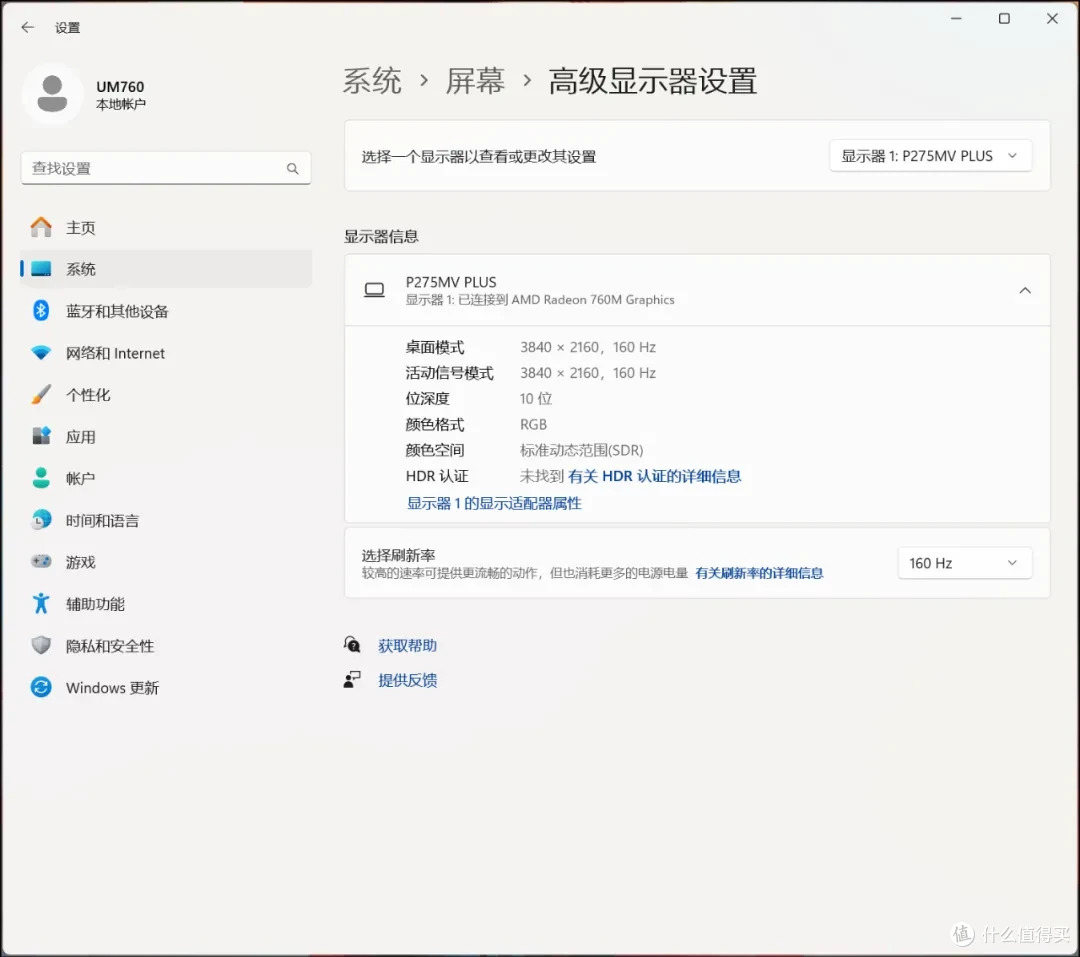Image resolution: width=1080 pixels, height=957 pixels.
Task: Click the Bluetooth icon in the sidebar
Action: pyautogui.click(x=41, y=311)
